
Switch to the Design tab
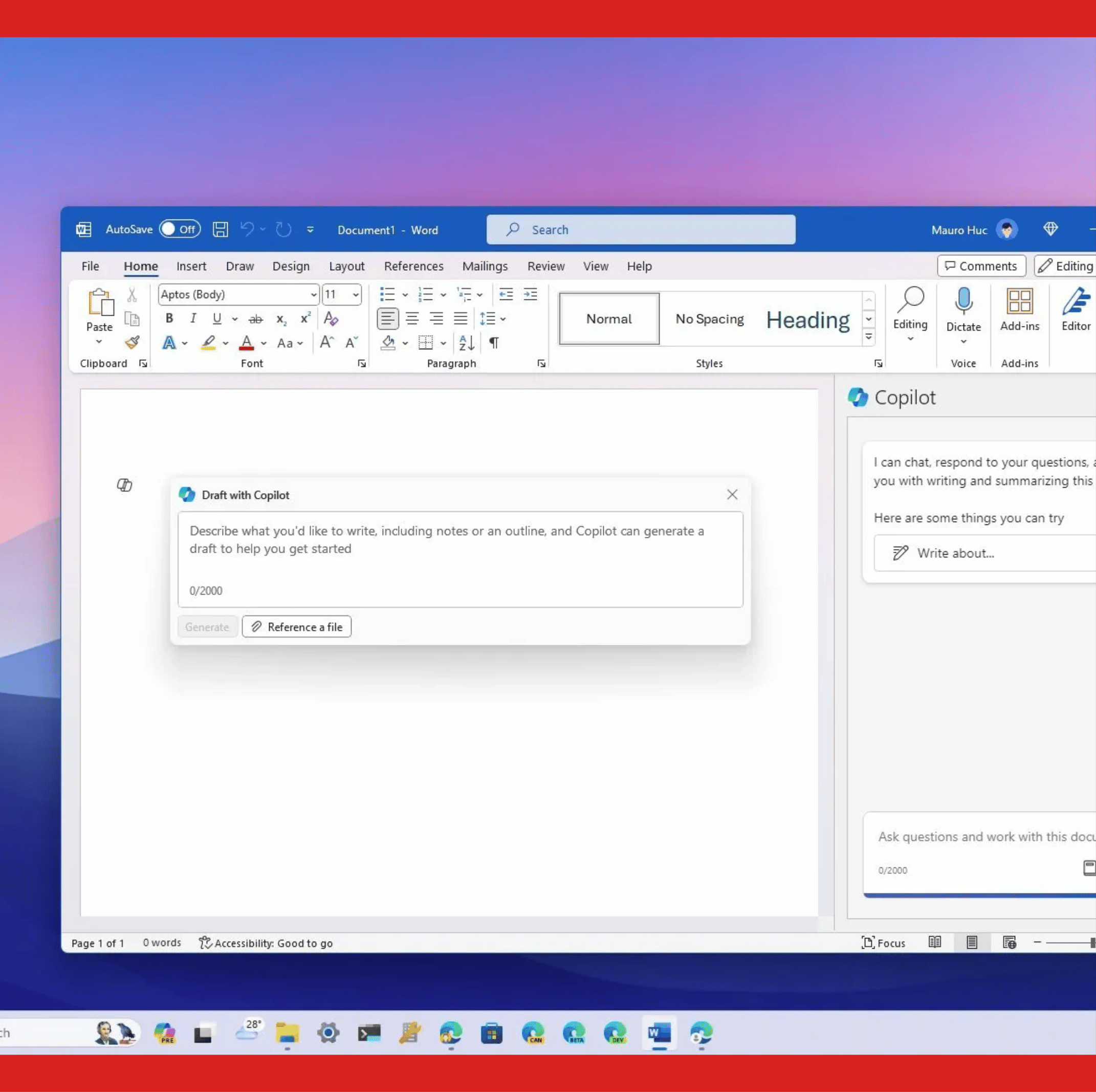[291, 266]
